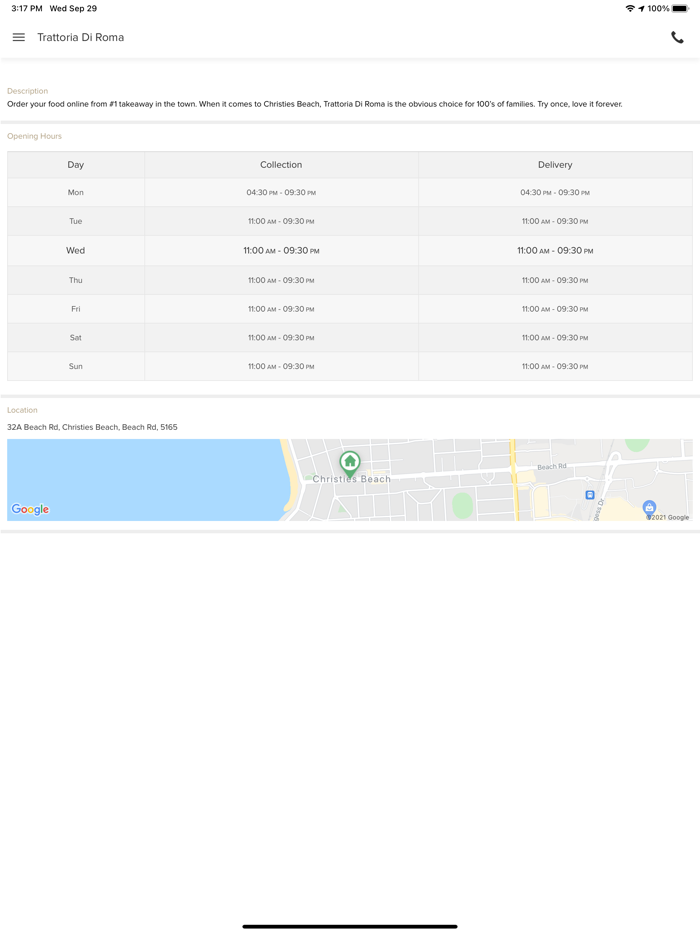The image size is (700, 934).
Task: Click Wednesday delivery hours cell
Action: pos(555,251)
